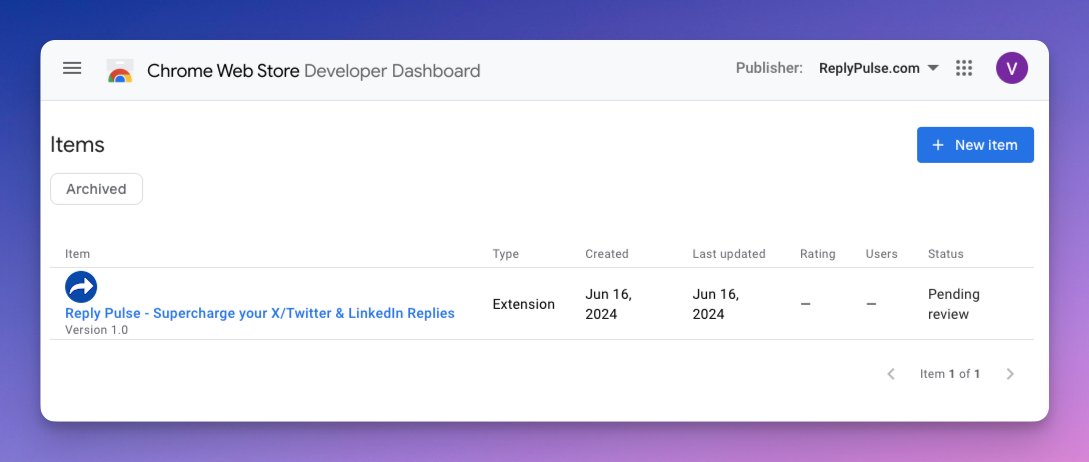The width and height of the screenshot is (1089, 462).
Task: Click the Type column header
Action: pos(506,254)
